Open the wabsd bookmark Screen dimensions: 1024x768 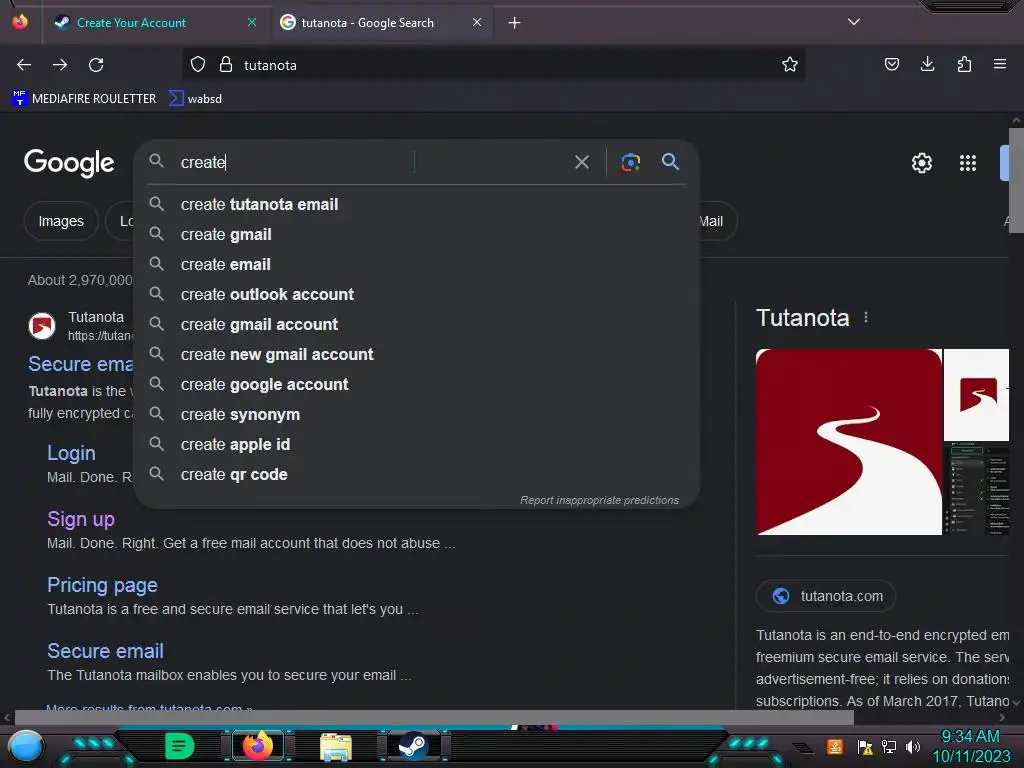click(195, 99)
